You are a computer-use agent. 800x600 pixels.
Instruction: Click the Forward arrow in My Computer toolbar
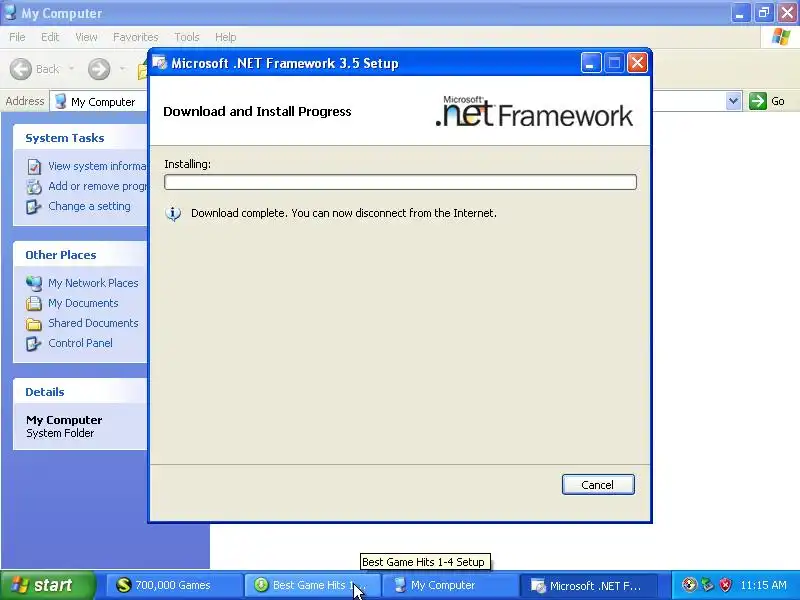[99, 69]
